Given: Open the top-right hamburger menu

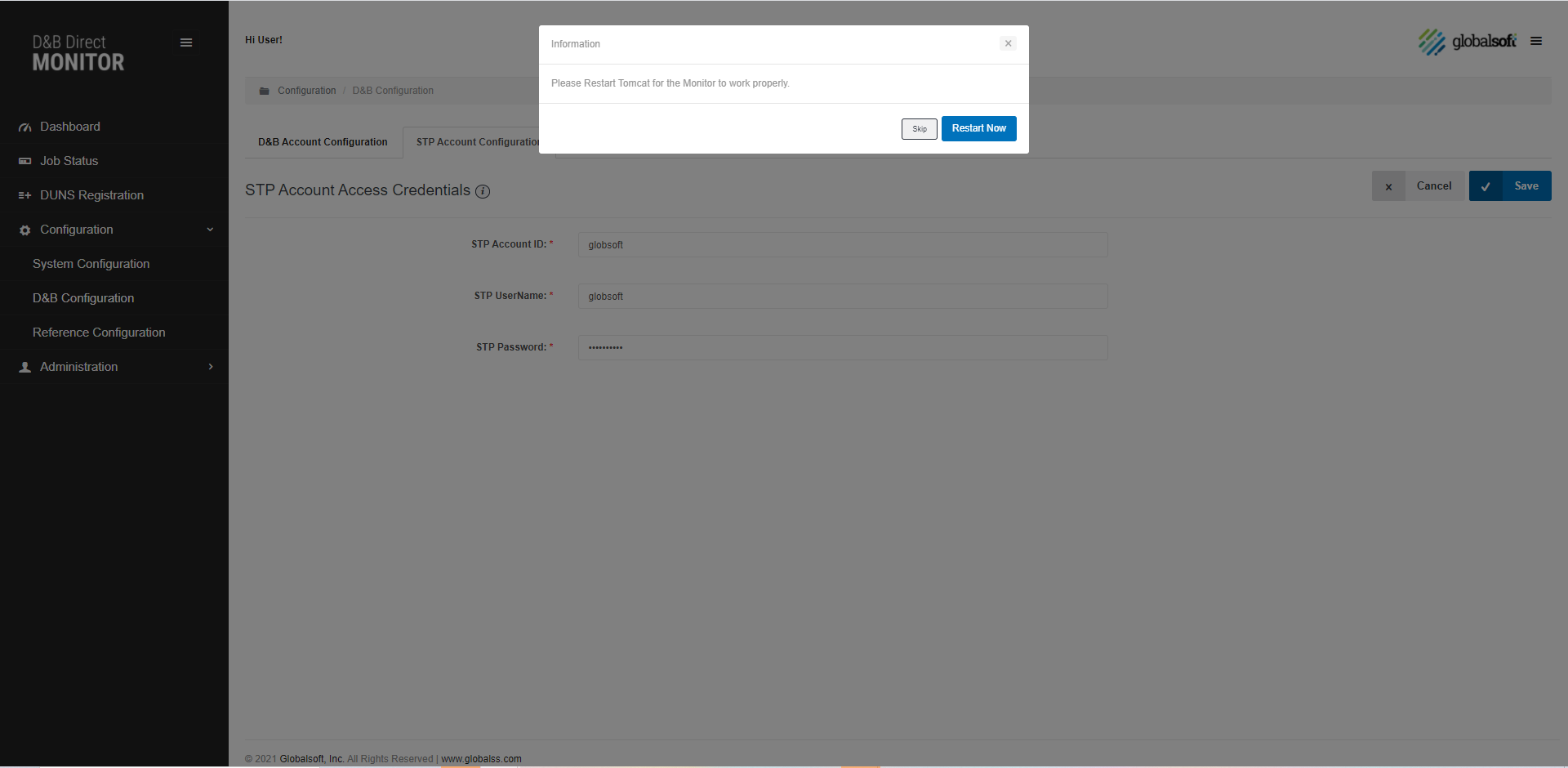Looking at the screenshot, I should pyautogui.click(x=1536, y=41).
